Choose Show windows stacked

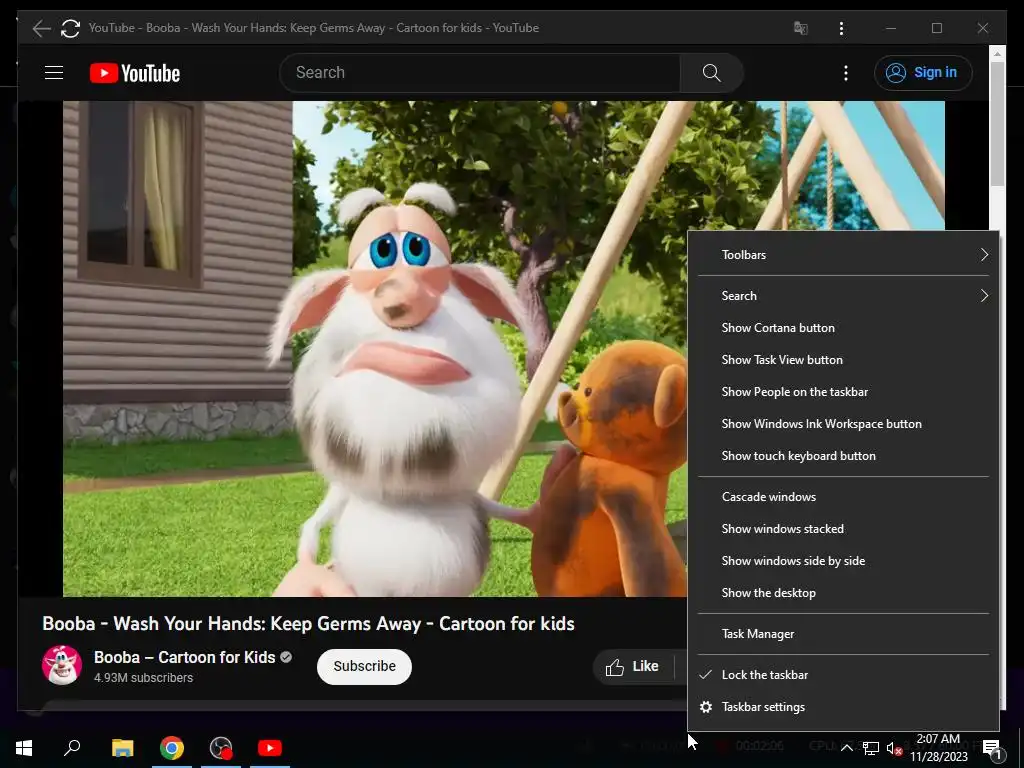coord(843,529)
